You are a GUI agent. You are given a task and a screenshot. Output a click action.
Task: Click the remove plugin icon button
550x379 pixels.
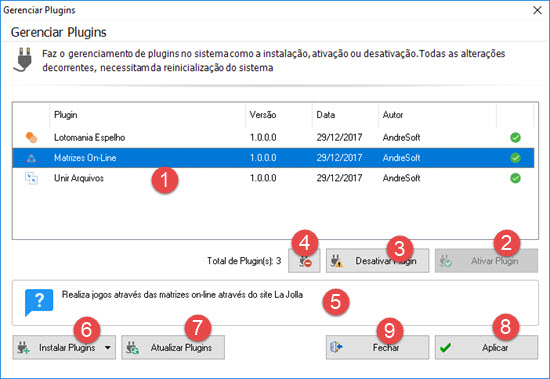pos(304,261)
